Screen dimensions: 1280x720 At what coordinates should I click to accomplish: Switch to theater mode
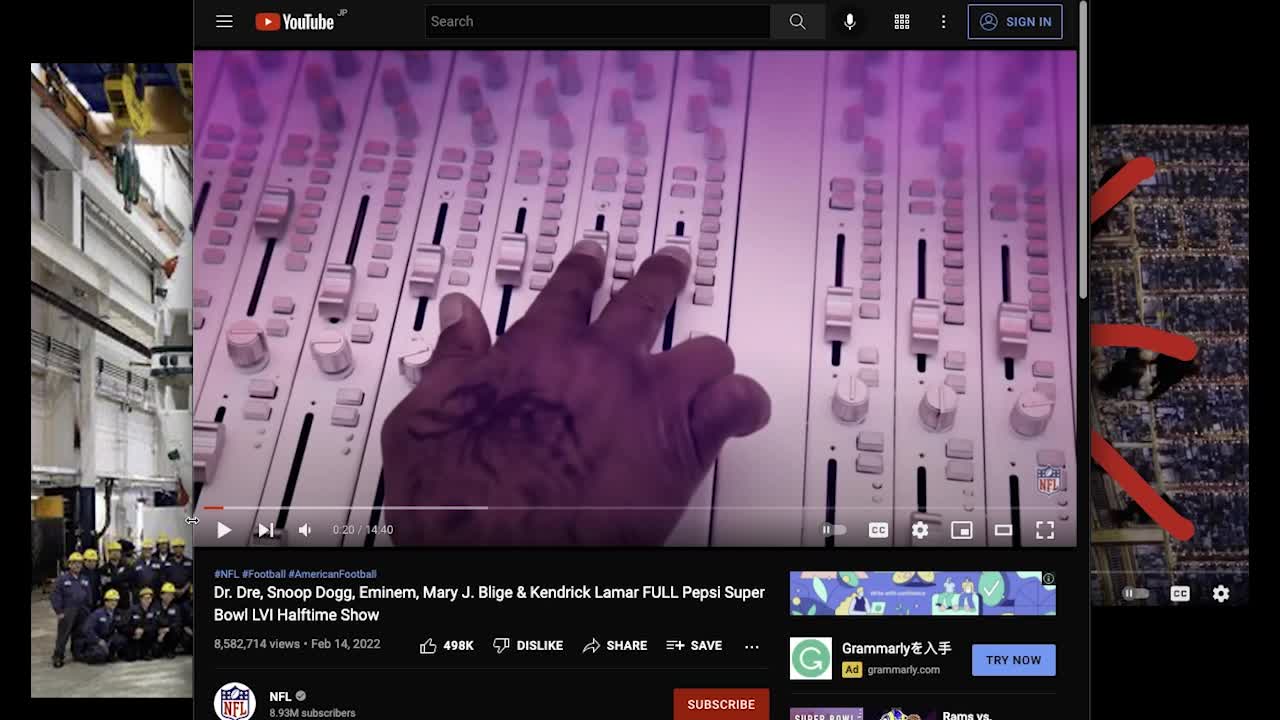pos(1003,530)
